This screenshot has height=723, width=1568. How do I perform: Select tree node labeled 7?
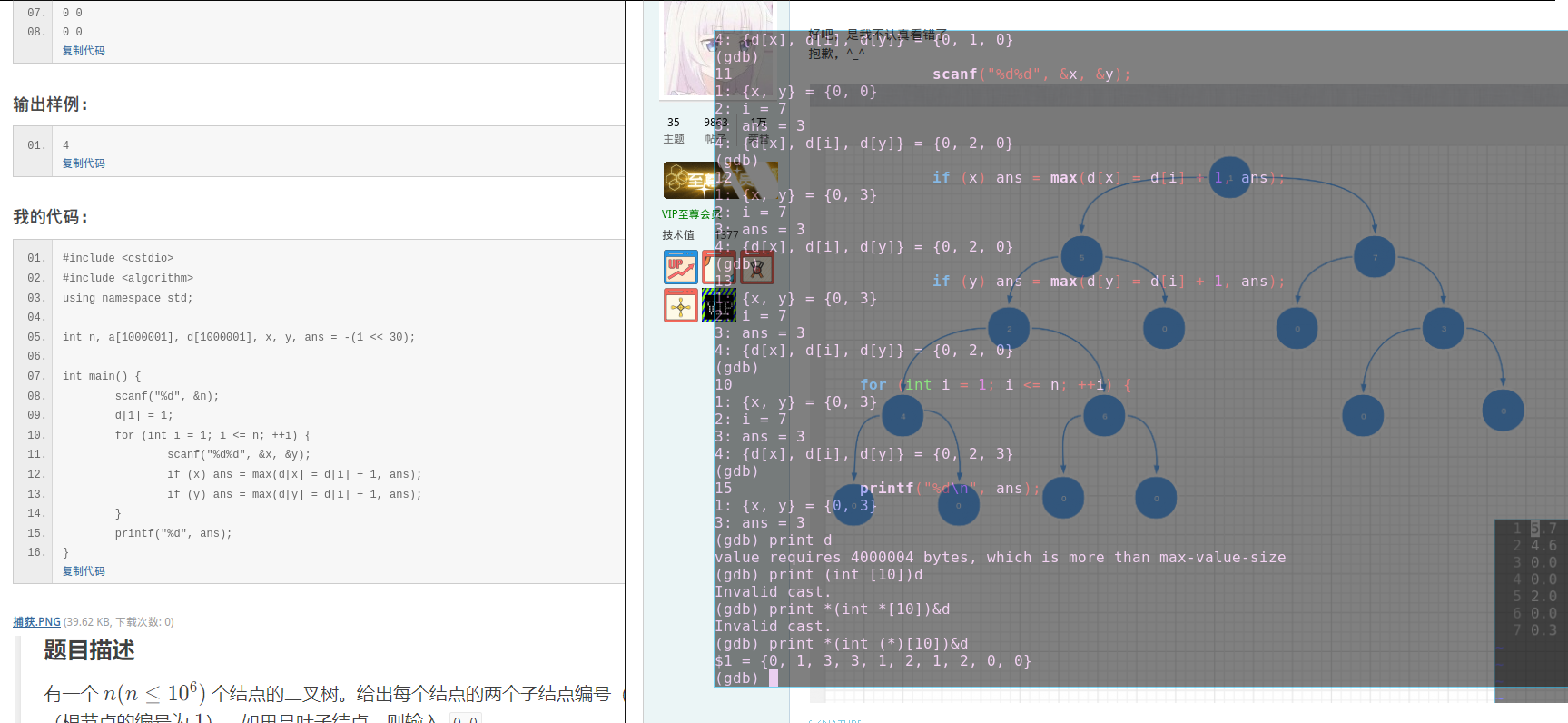tap(1375, 257)
